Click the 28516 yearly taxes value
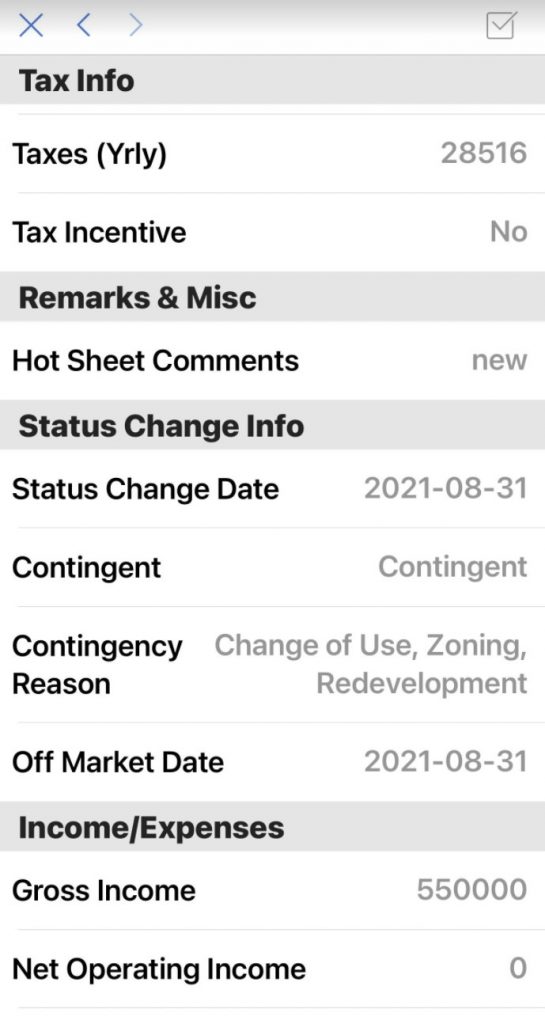Image resolution: width=545 pixels, height=1024 pixels. point(484,153)
